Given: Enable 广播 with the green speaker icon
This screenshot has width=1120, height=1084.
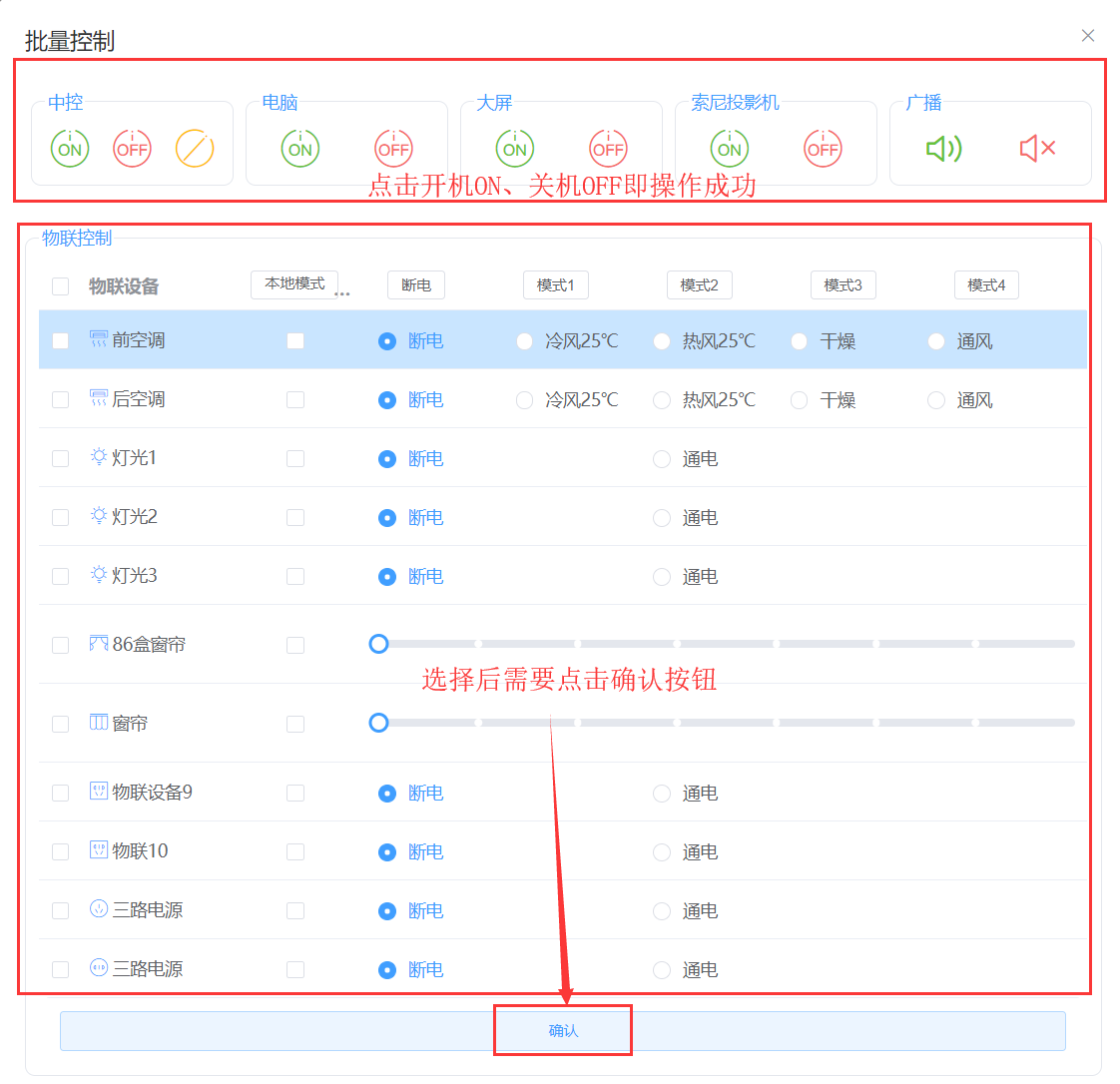Looking at the screenshot, I should [x=943, y=149].
